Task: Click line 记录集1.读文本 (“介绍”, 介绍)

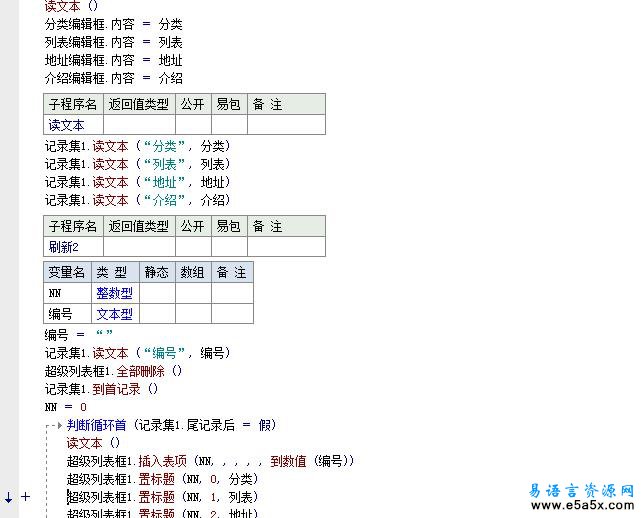Action: tap(137, 200)
